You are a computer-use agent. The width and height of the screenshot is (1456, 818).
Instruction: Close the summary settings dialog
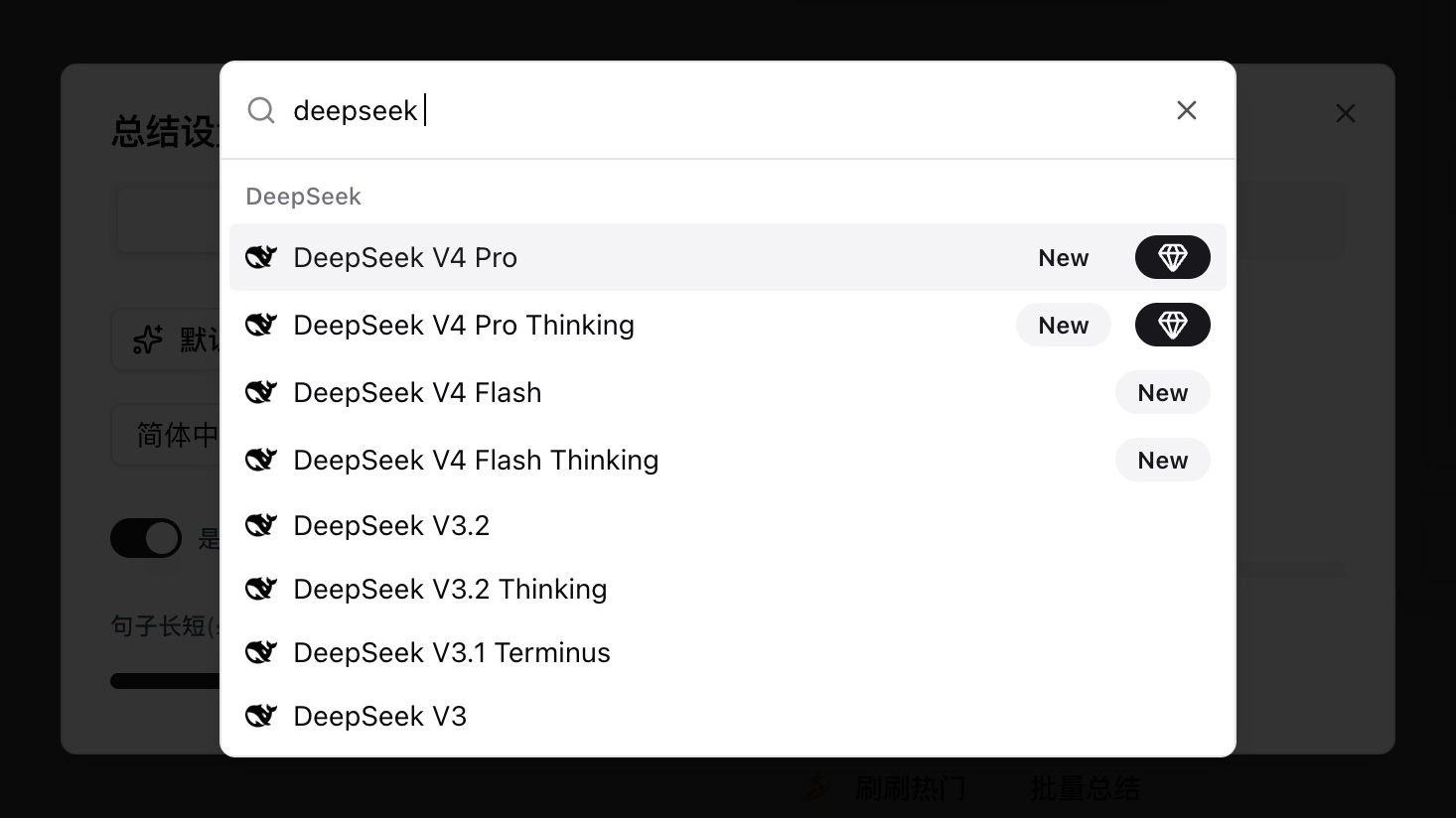click(x=1345, y=113)
